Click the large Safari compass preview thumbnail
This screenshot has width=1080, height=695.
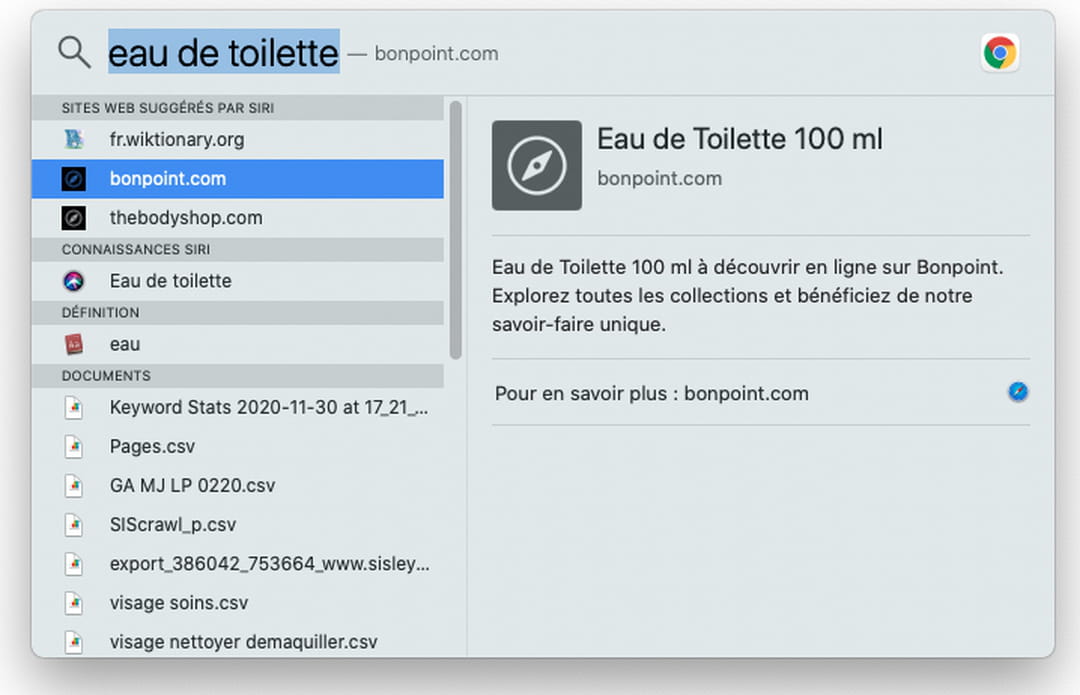point(537,165)
